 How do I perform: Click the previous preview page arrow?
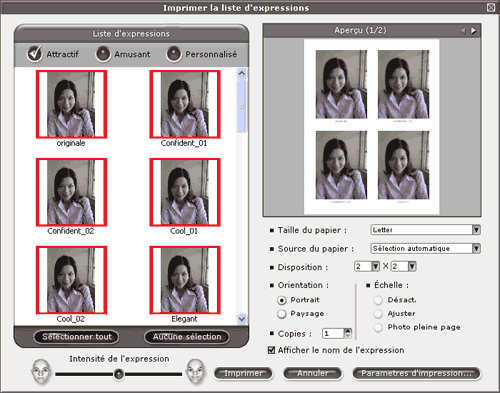[x=463, y=31]
